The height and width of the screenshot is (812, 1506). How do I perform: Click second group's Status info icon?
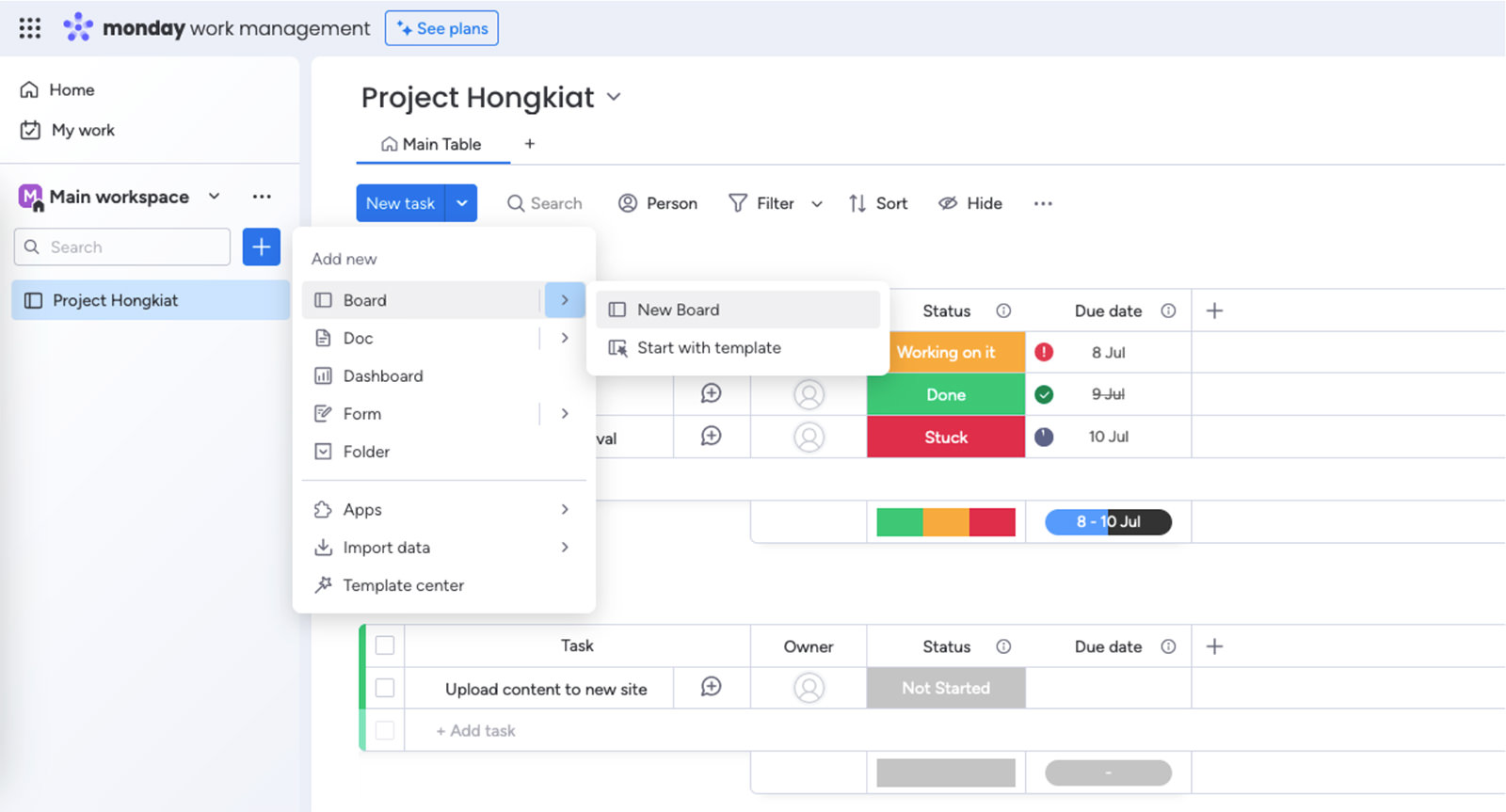1003,646
